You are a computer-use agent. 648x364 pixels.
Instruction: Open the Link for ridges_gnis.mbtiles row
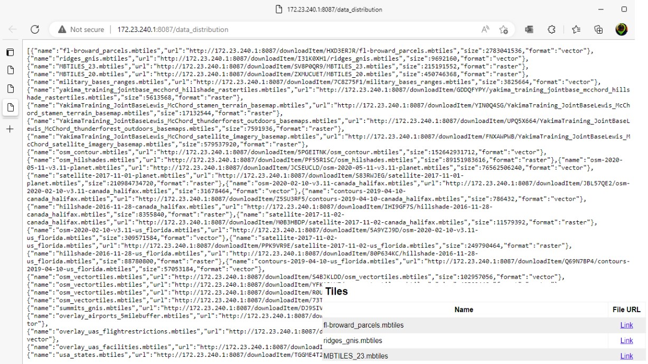[627, 340]
